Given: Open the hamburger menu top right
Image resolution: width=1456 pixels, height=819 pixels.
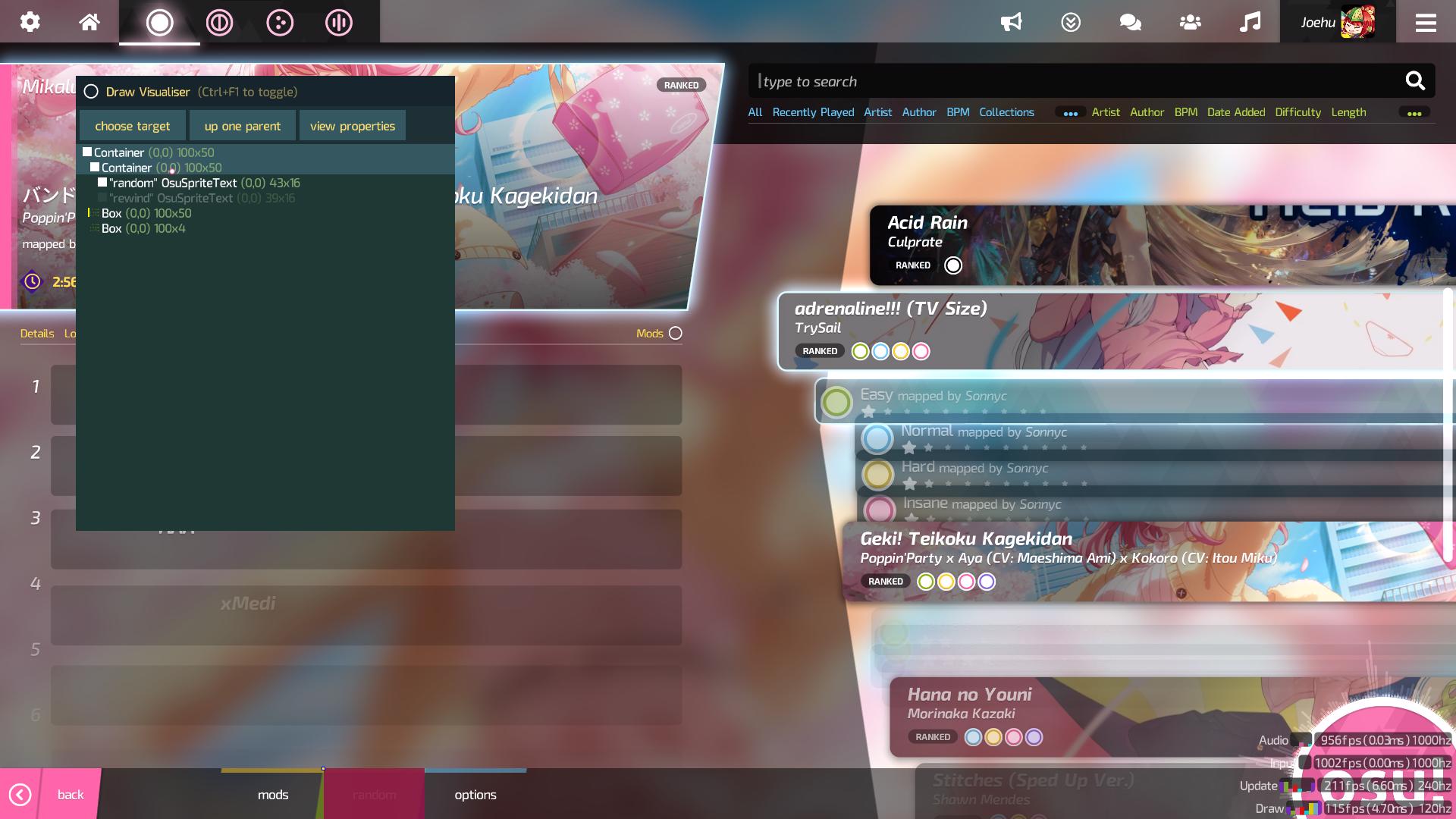Looking at the screenshot, I should [1426, 22].
